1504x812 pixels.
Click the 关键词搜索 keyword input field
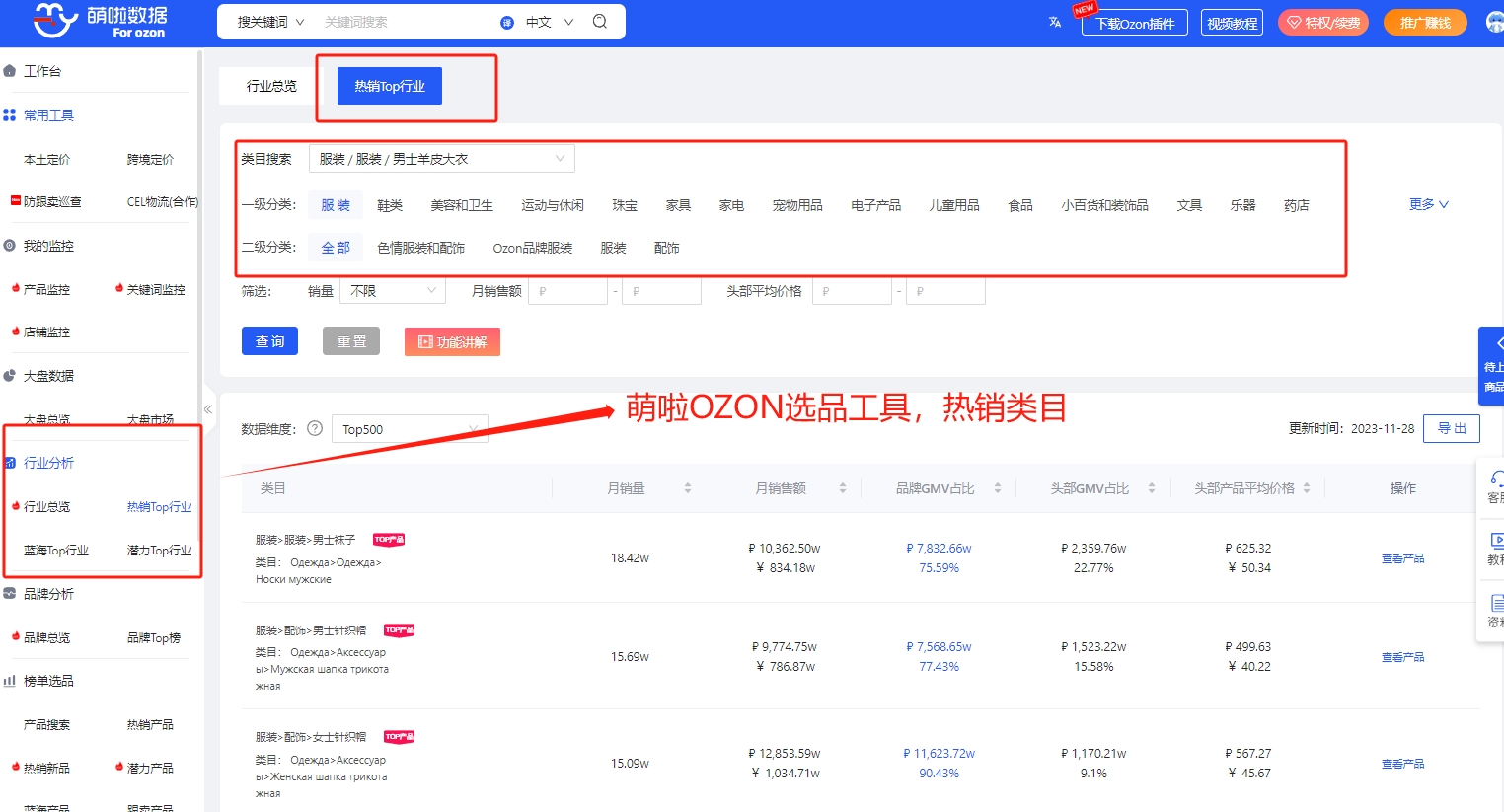(x=405, y=22)
